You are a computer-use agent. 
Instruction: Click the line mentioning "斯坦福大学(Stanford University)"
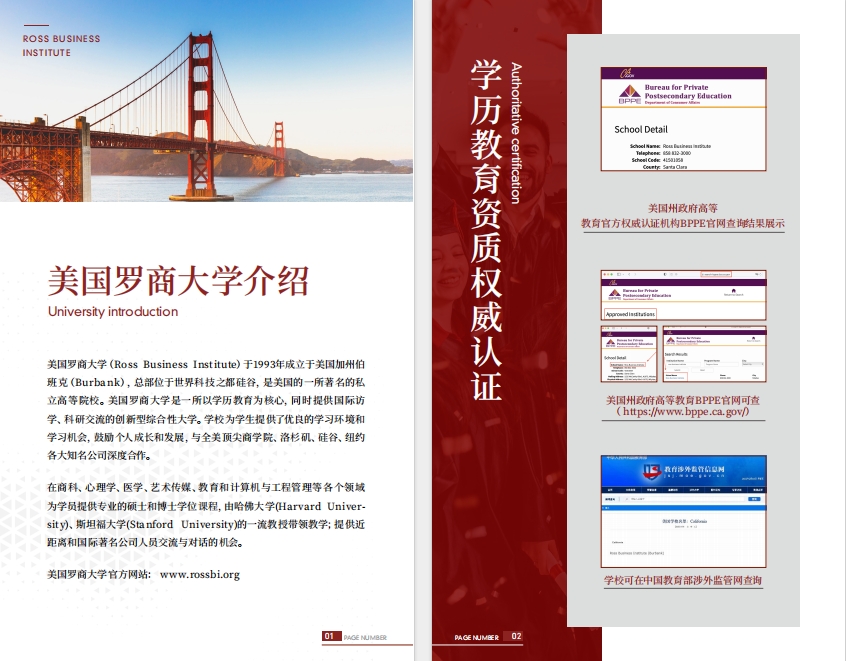click(206, 524)
